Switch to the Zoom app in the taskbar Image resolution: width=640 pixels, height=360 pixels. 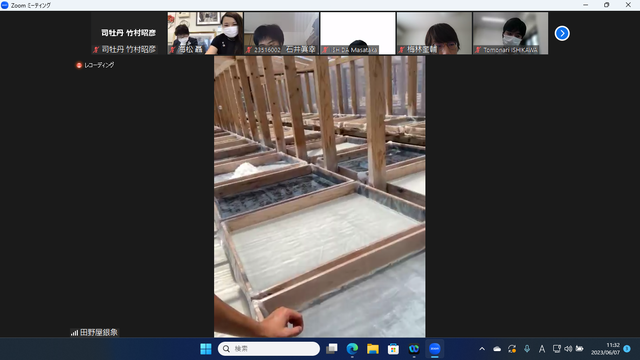pyautogui.click(x=435, y=349)
